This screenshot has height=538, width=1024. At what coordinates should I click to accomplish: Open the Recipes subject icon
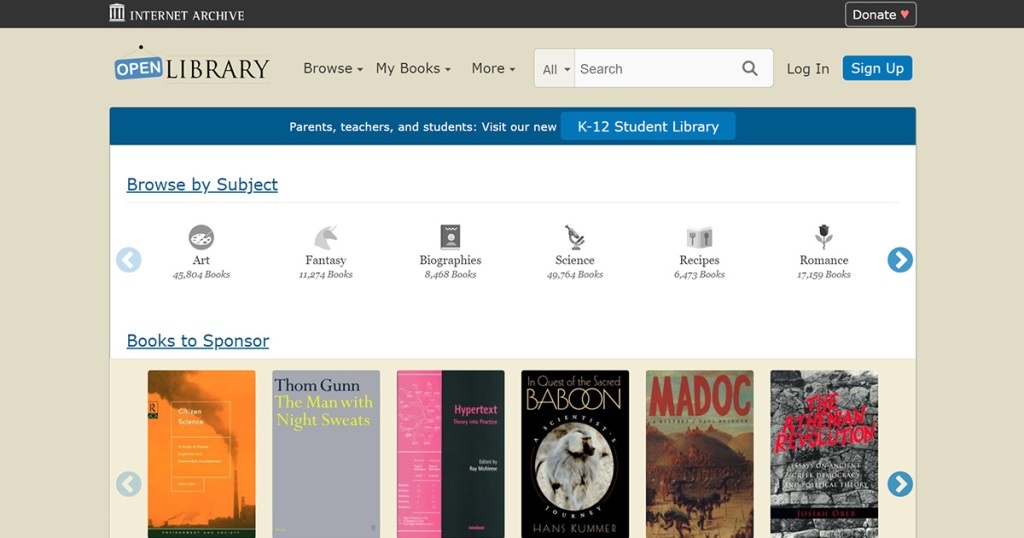699,238
